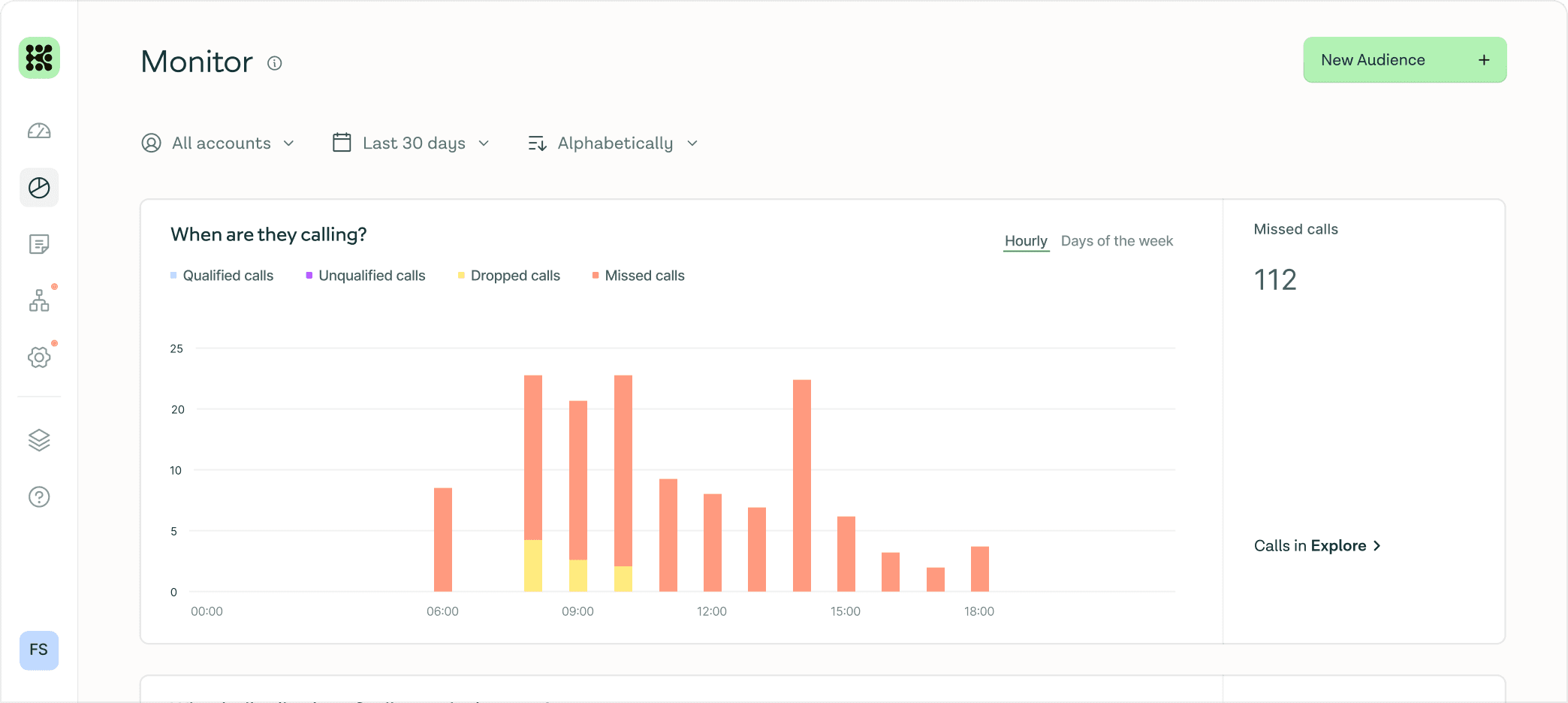Click the account person icon
The image size is (1568, 703).
(151, 143)
